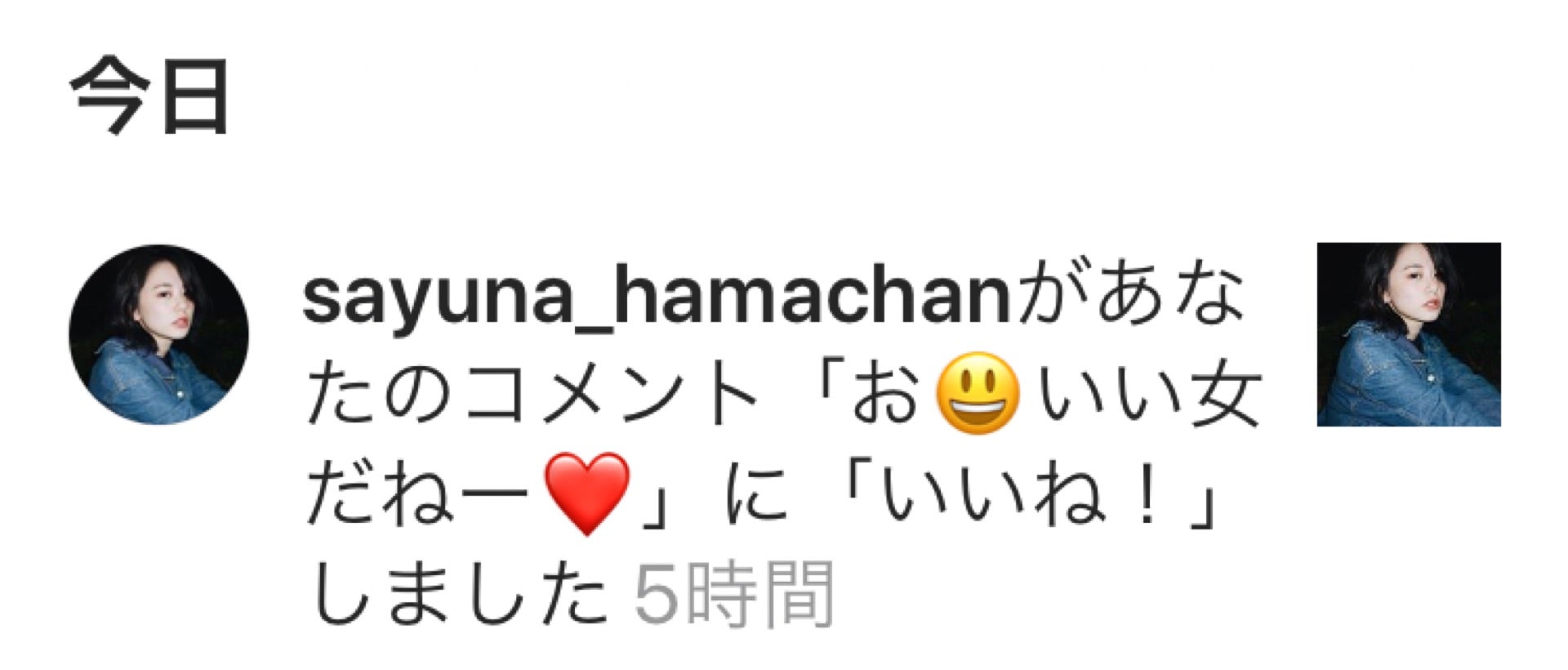Click the 5時間 timestamp
Screen dimensions: 1568x670
point(734,594)
